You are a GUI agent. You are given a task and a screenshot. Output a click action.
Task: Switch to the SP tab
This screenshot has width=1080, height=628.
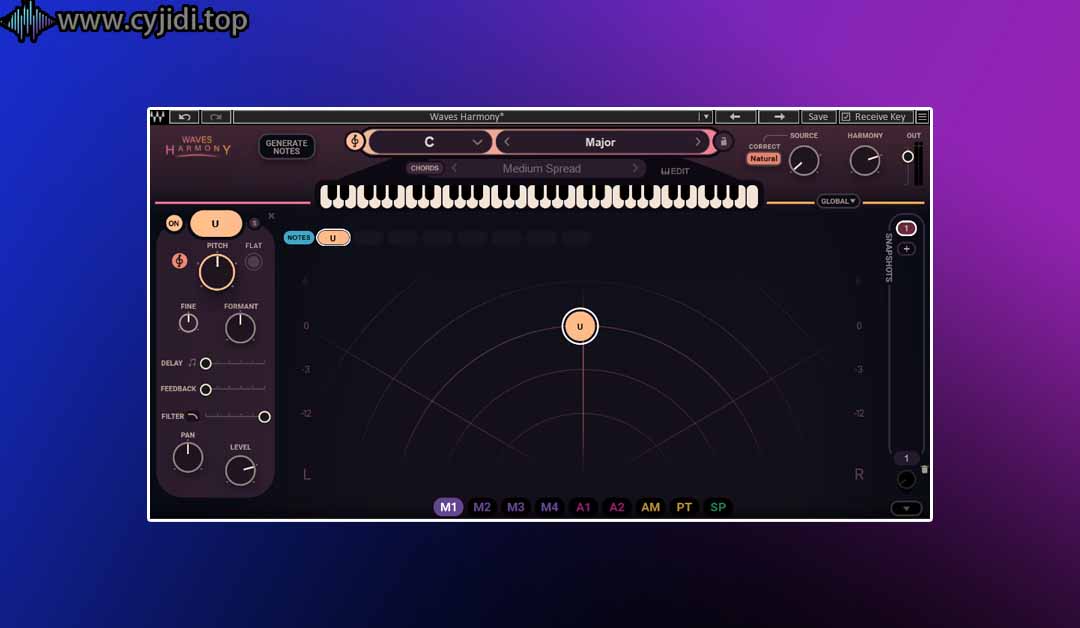coord(718,507)
